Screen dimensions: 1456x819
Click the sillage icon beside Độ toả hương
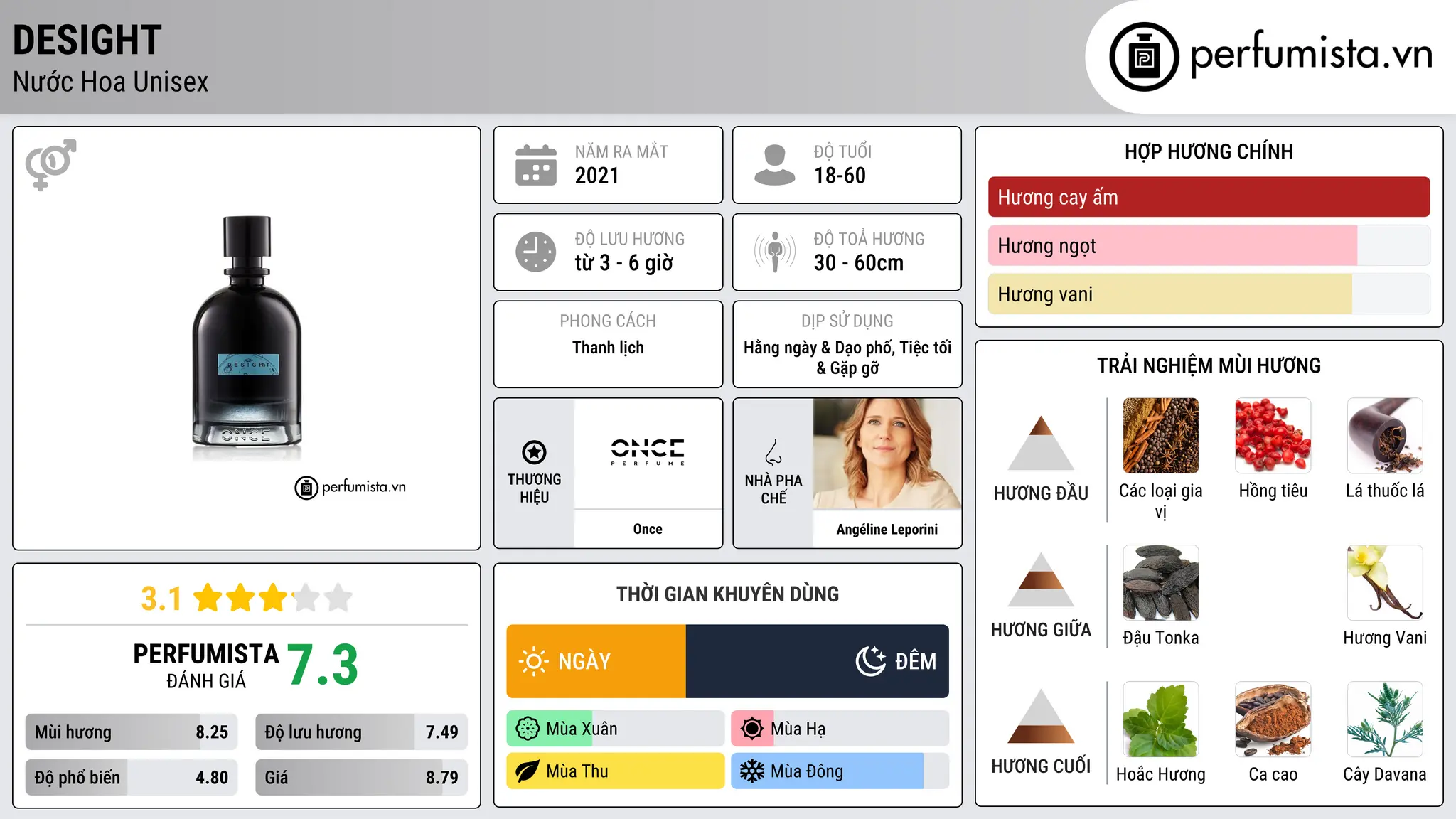click(774, 252)
